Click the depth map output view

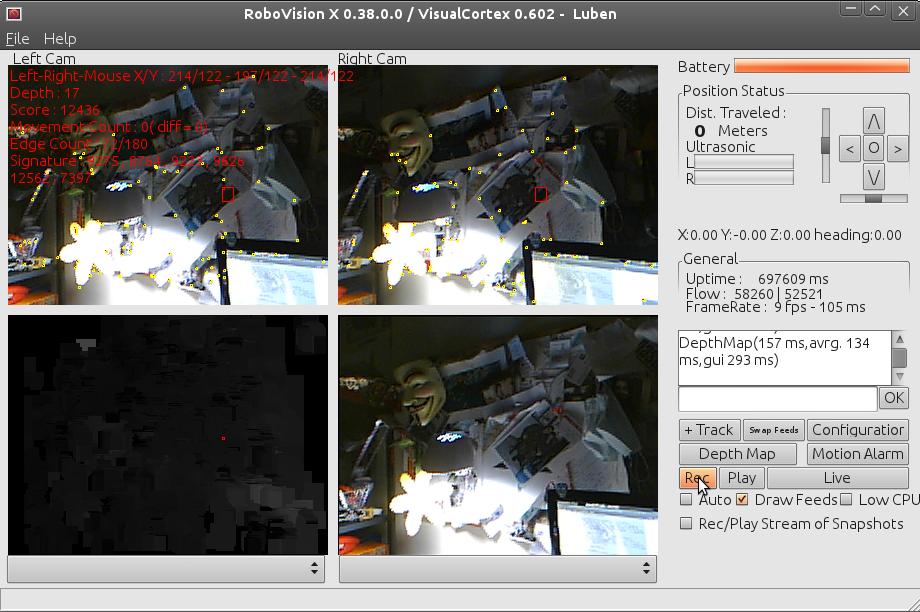[x=168, y=435]
